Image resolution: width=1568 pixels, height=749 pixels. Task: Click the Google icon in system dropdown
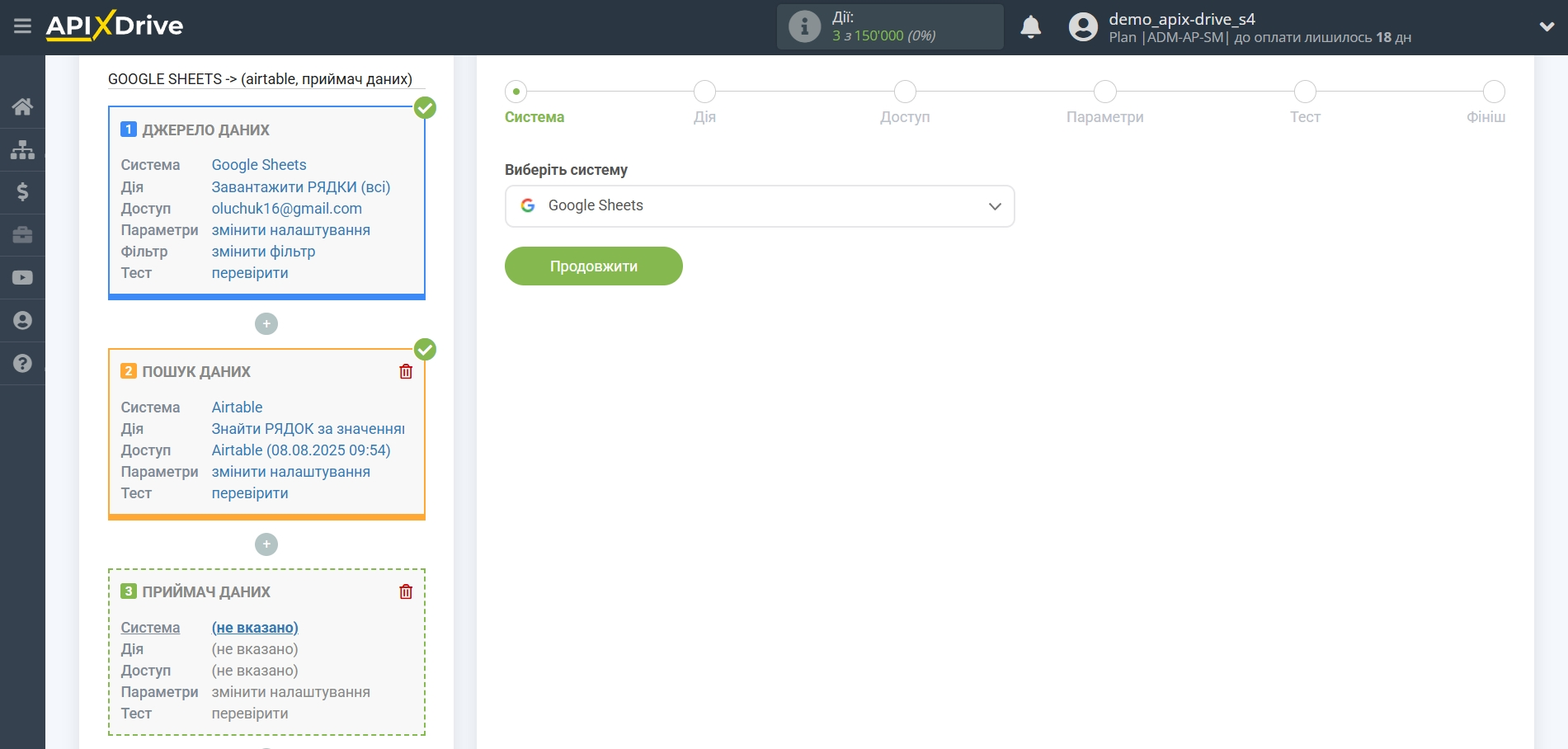click(x=528, y=205)
